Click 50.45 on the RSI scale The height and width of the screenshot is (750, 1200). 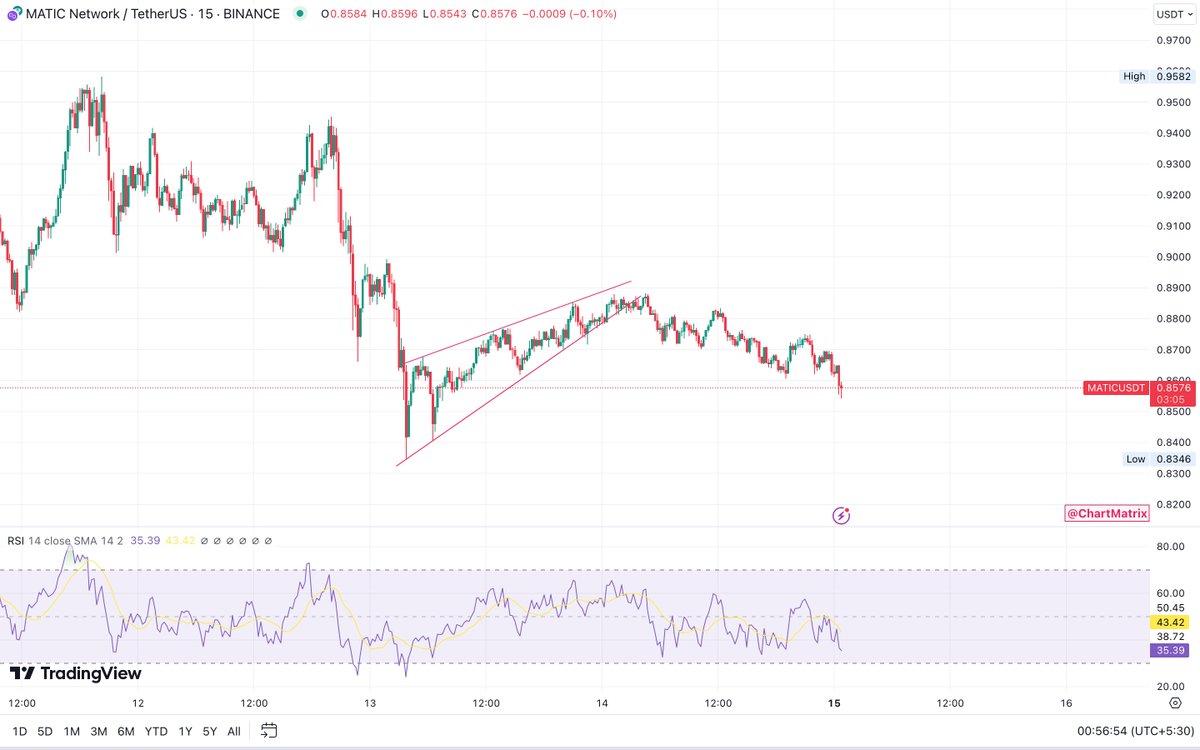pos(1171,608)
